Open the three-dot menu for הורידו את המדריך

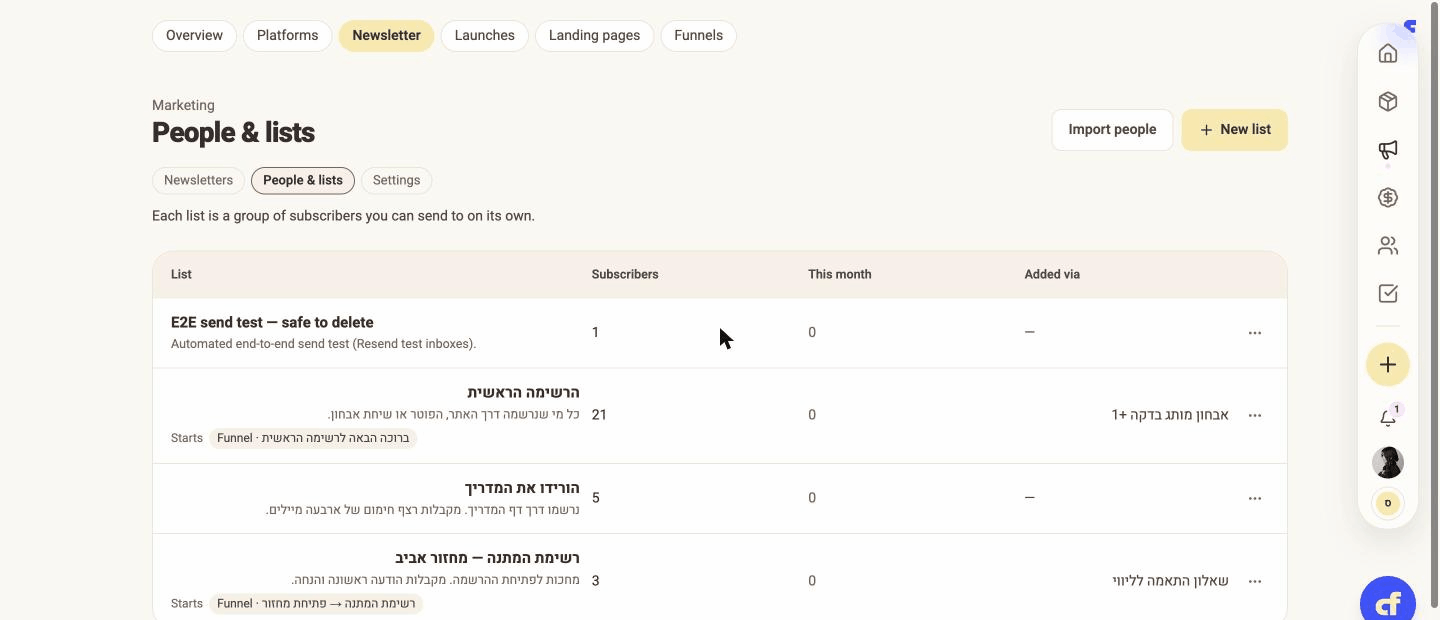pos(1255,498)
